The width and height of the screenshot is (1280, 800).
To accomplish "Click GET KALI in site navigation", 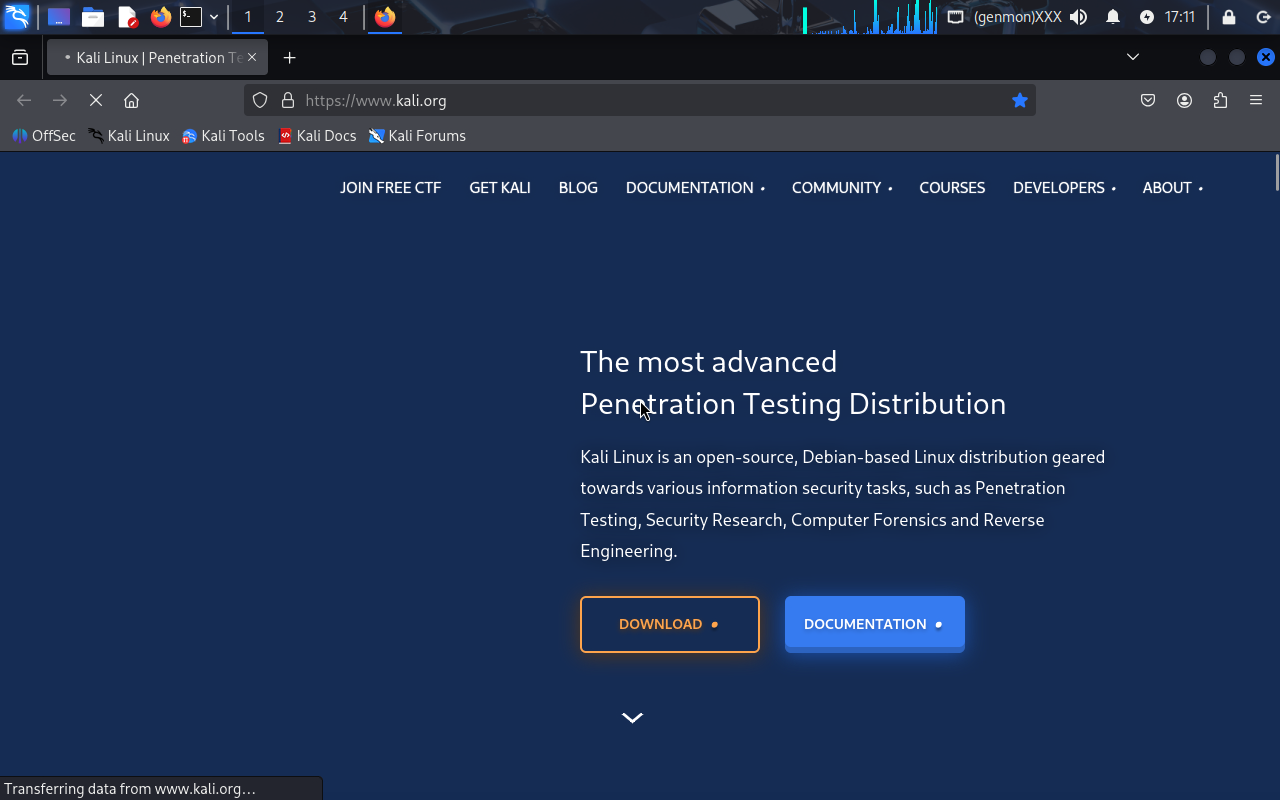I will (x=500, y=188).
